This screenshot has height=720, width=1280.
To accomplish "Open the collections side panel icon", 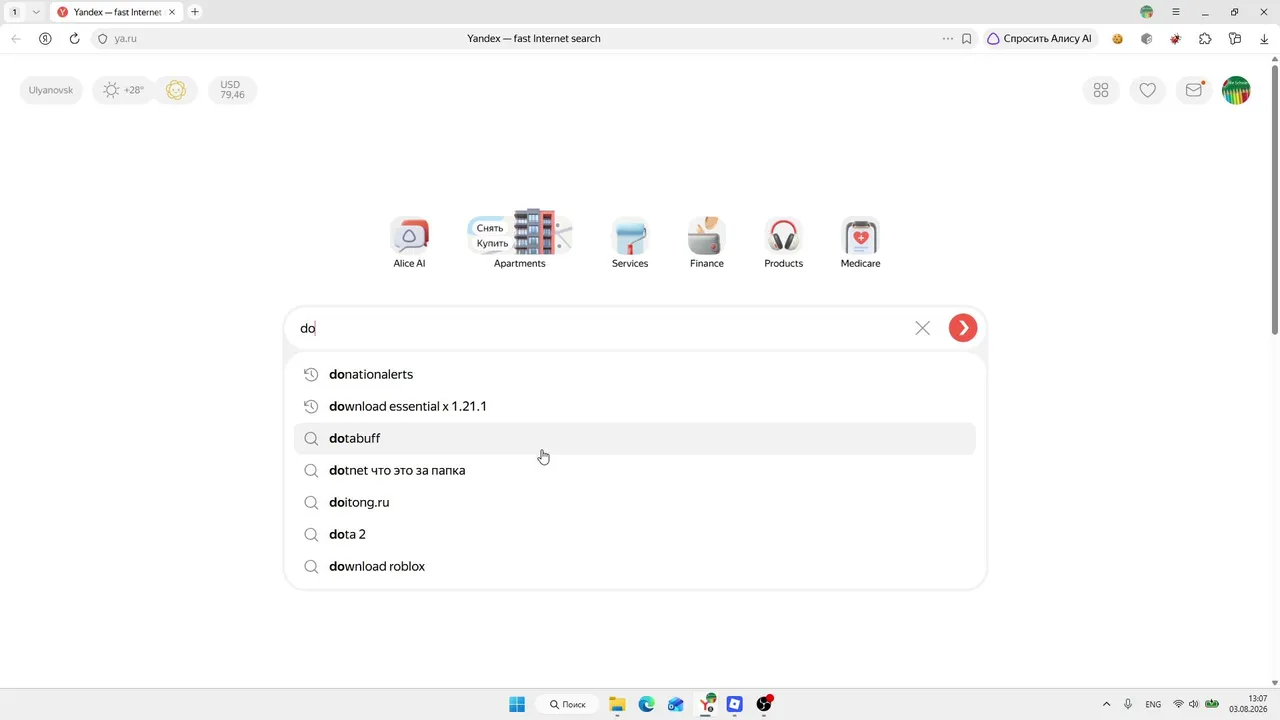I will pos(1235,38).
